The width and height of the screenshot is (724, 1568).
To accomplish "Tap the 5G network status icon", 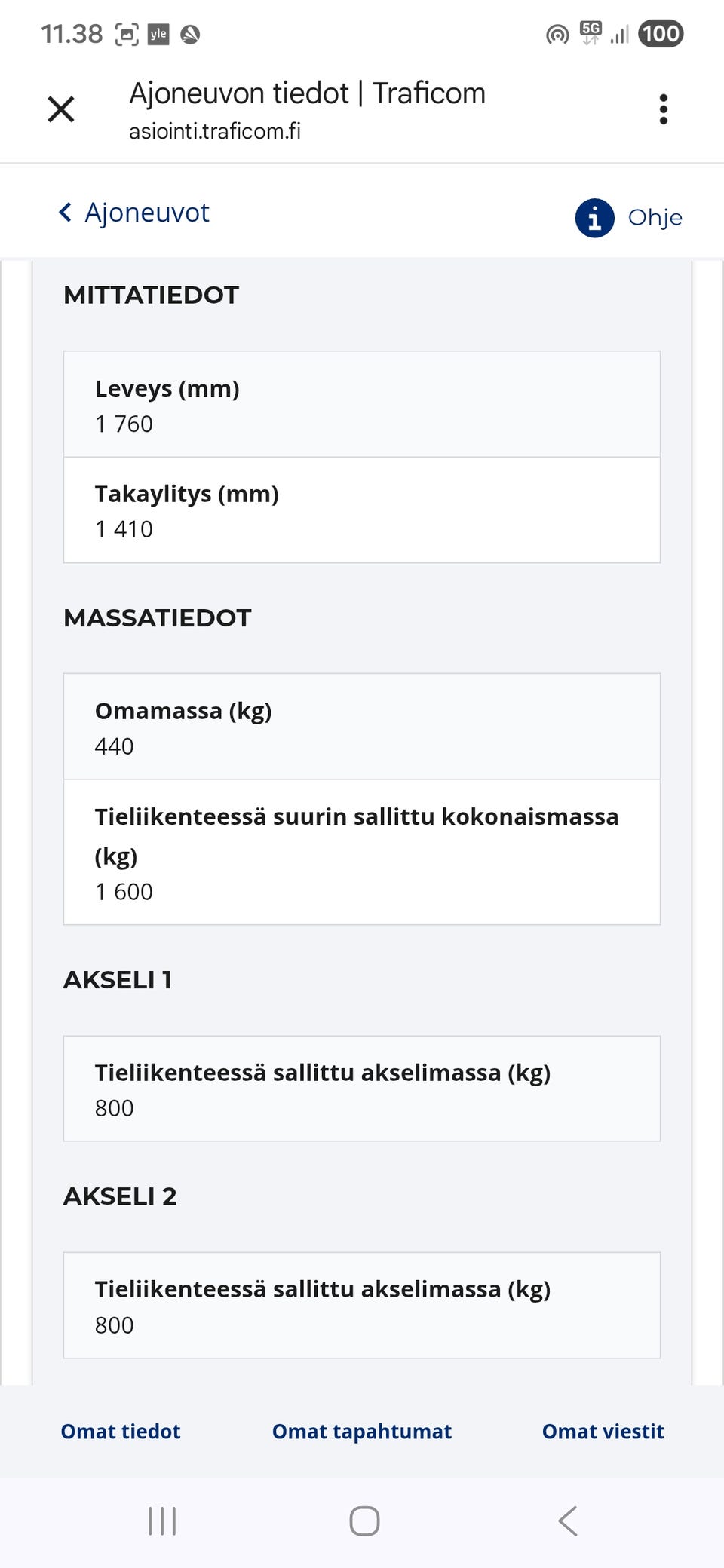I will [588, 32].
